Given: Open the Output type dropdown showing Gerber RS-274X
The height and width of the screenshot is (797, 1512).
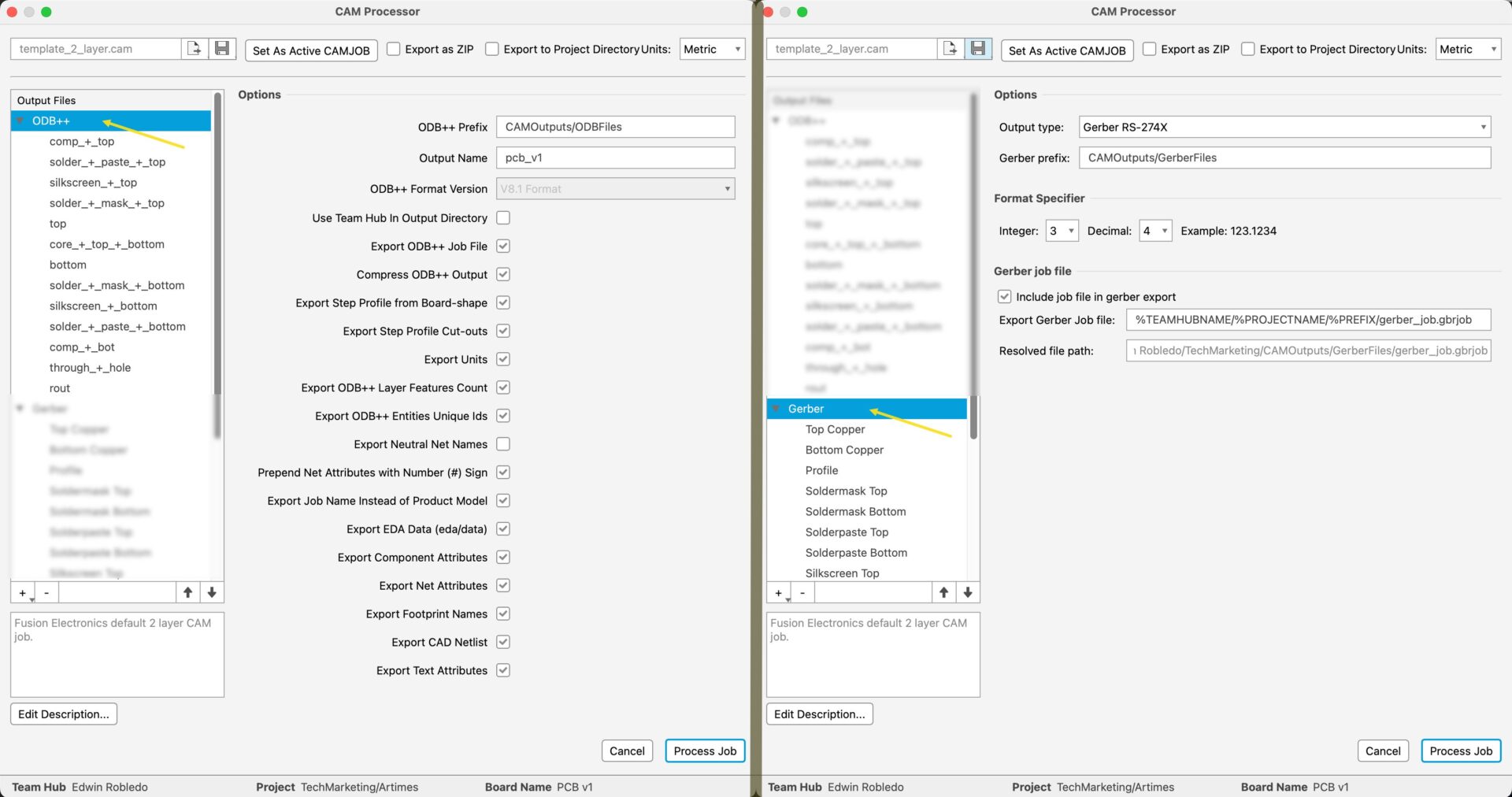Looking at the screenshot, I should (x=1284, y=127).
